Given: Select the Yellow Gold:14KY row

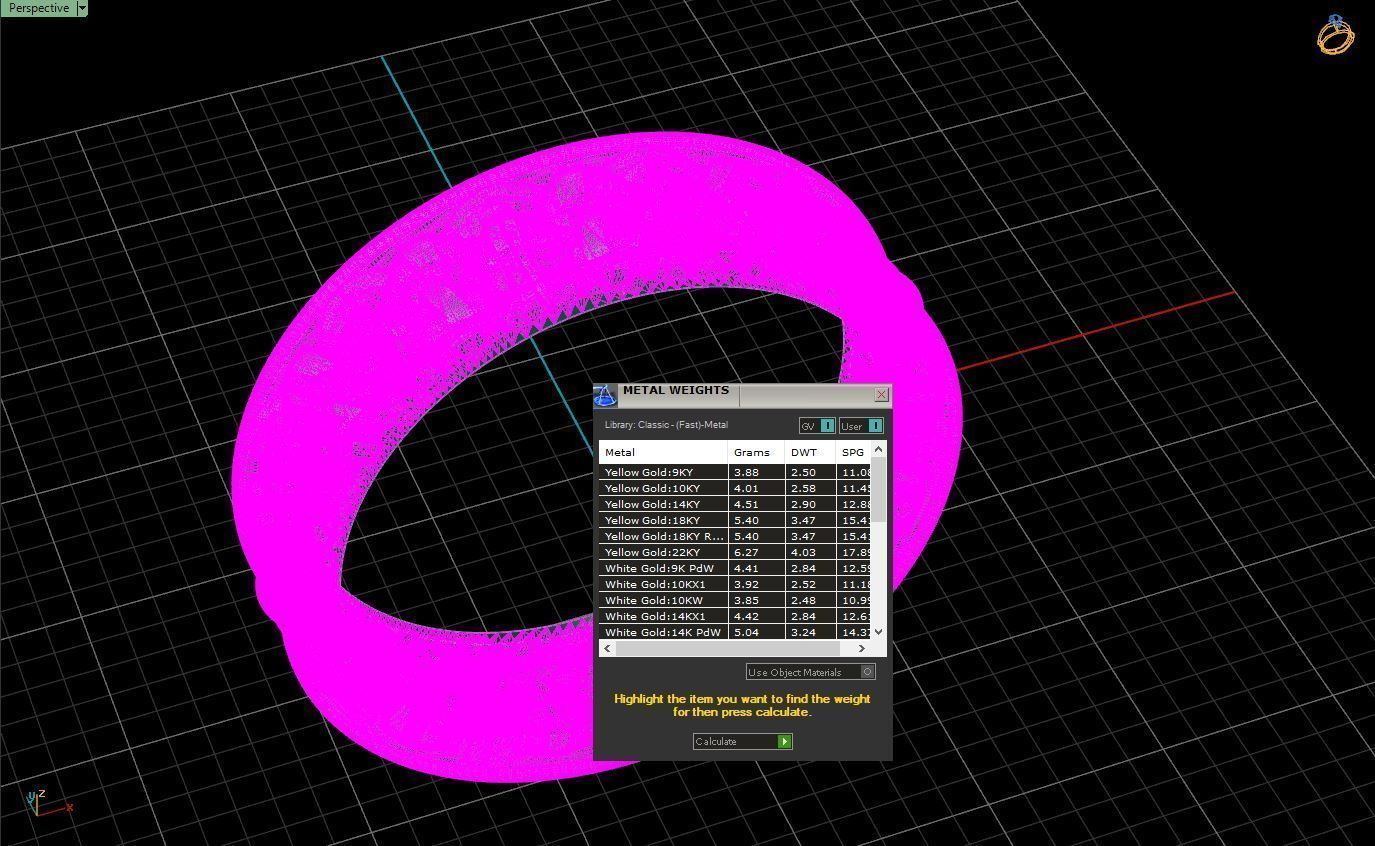Looking at the screenshot, I should coord(736,504).
